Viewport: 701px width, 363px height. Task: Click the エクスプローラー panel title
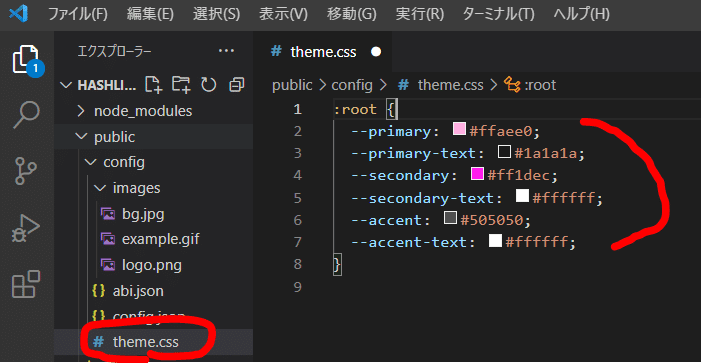click(x=114, y=52)
